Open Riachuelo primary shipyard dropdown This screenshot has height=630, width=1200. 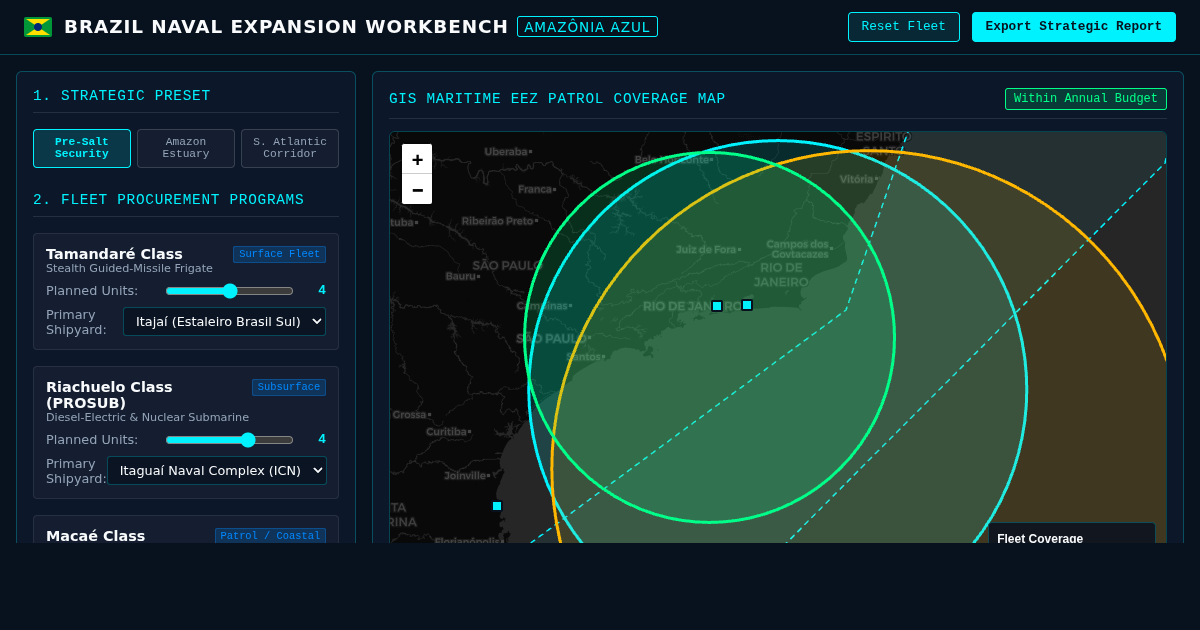point(217,470)
